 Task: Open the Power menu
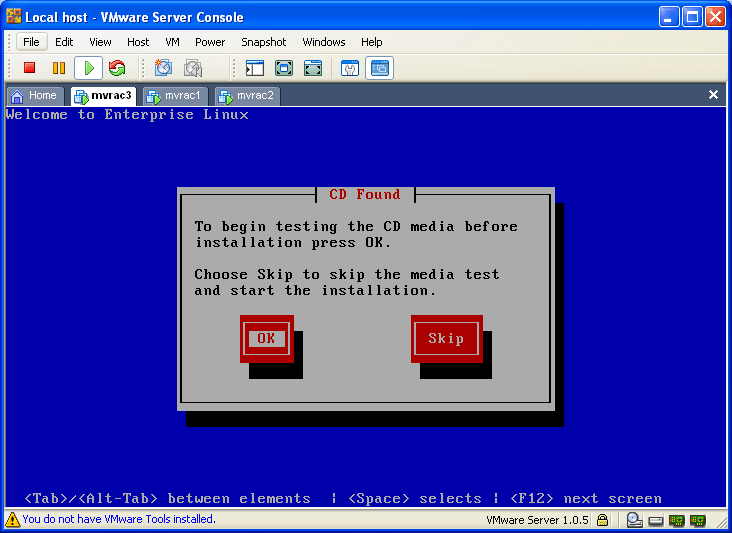pyautogui.click(x=210, y=42)
